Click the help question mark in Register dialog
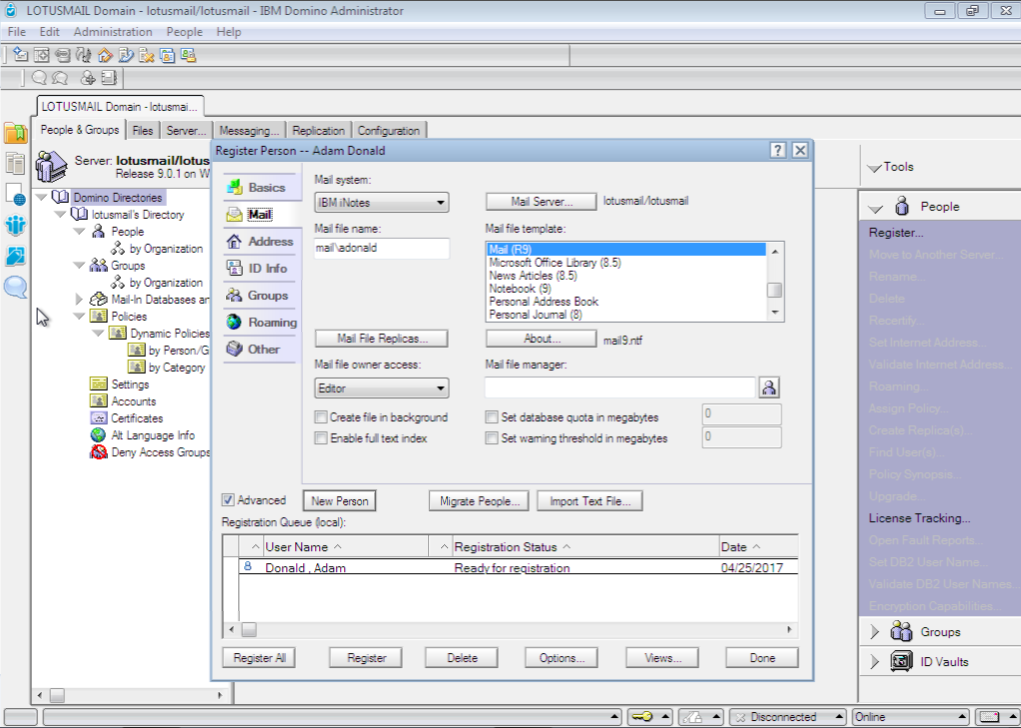 (x=777, y=150)
